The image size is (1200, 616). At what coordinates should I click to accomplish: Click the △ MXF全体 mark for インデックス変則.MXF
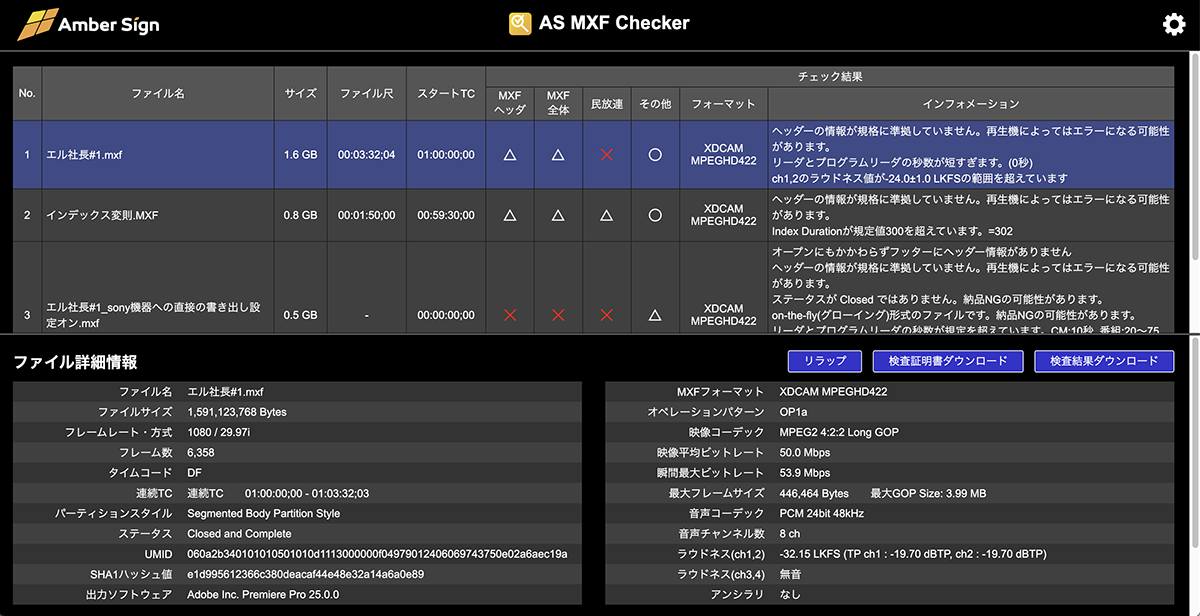[x=557, y=215]
